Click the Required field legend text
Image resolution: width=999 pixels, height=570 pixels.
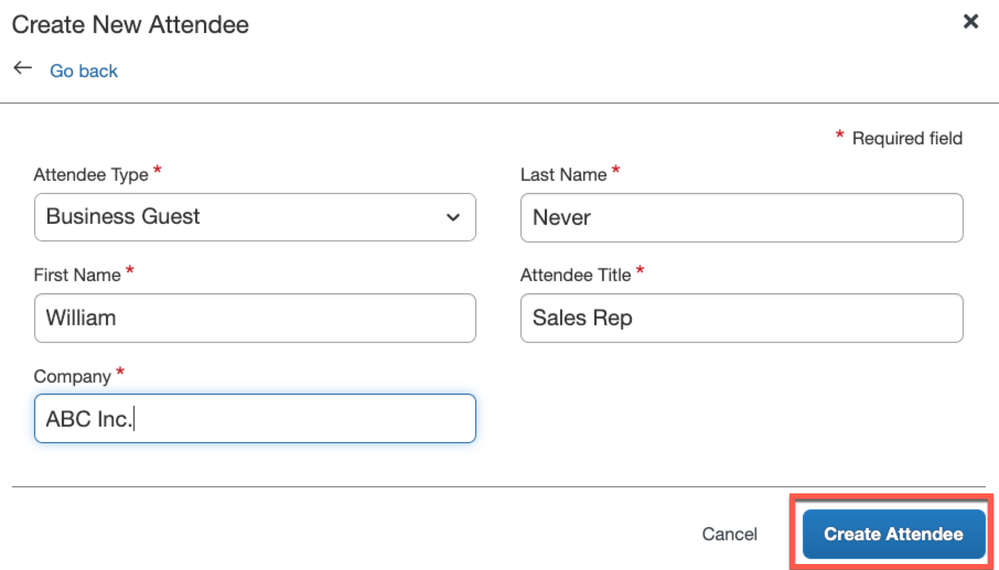[907, 138]
